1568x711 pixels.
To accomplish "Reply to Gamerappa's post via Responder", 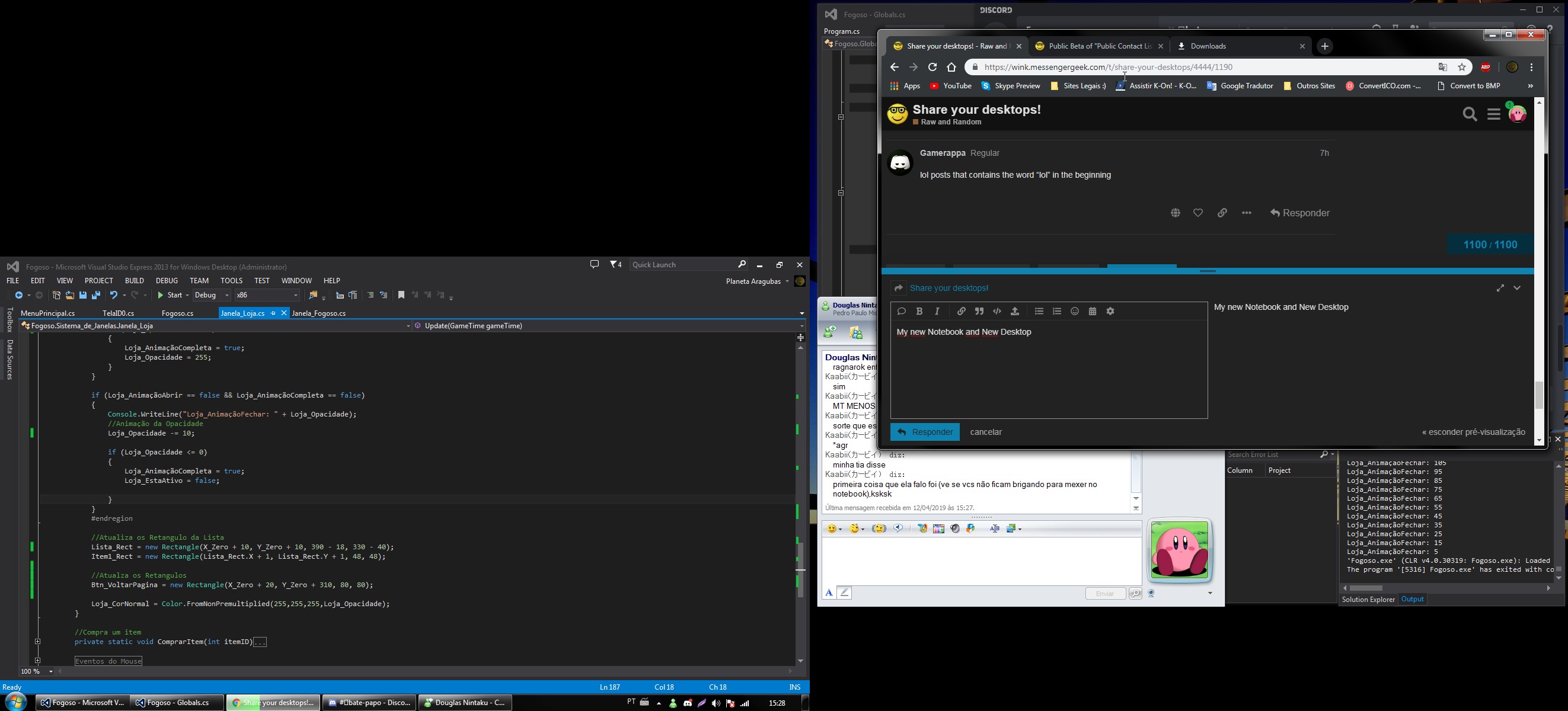I will 1299,213.
